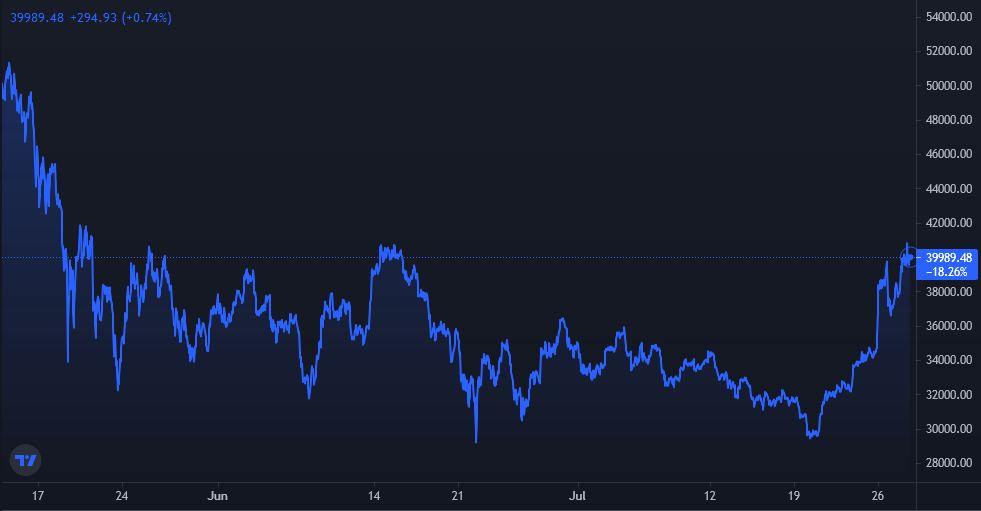Viewport: 981px width, 511px height.
Task: Click the 14 date label on time axis
Action: (x=374, y=496)
